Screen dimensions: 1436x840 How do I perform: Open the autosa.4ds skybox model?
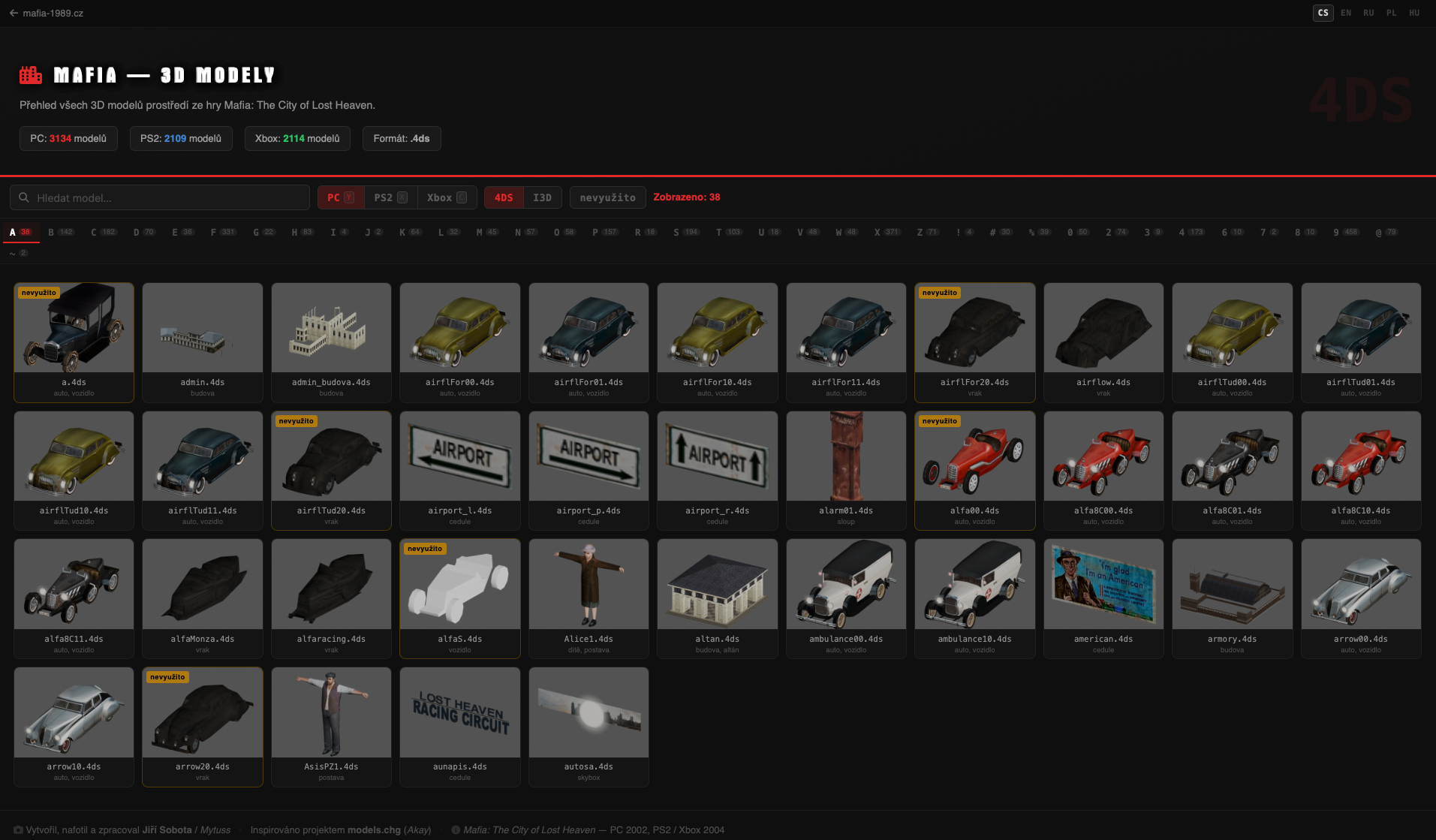(x=589, y=727)
